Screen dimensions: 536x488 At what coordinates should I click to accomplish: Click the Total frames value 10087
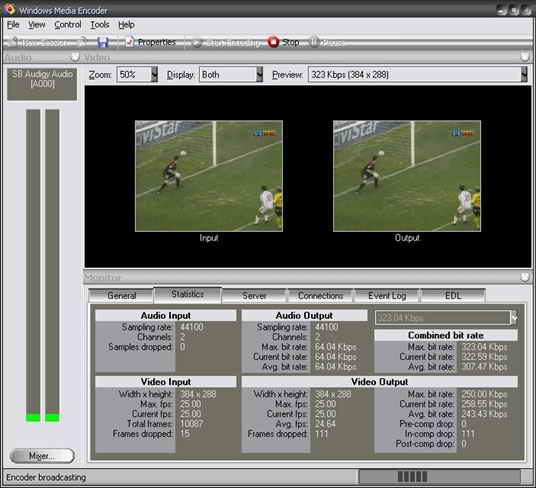point(192,424)
